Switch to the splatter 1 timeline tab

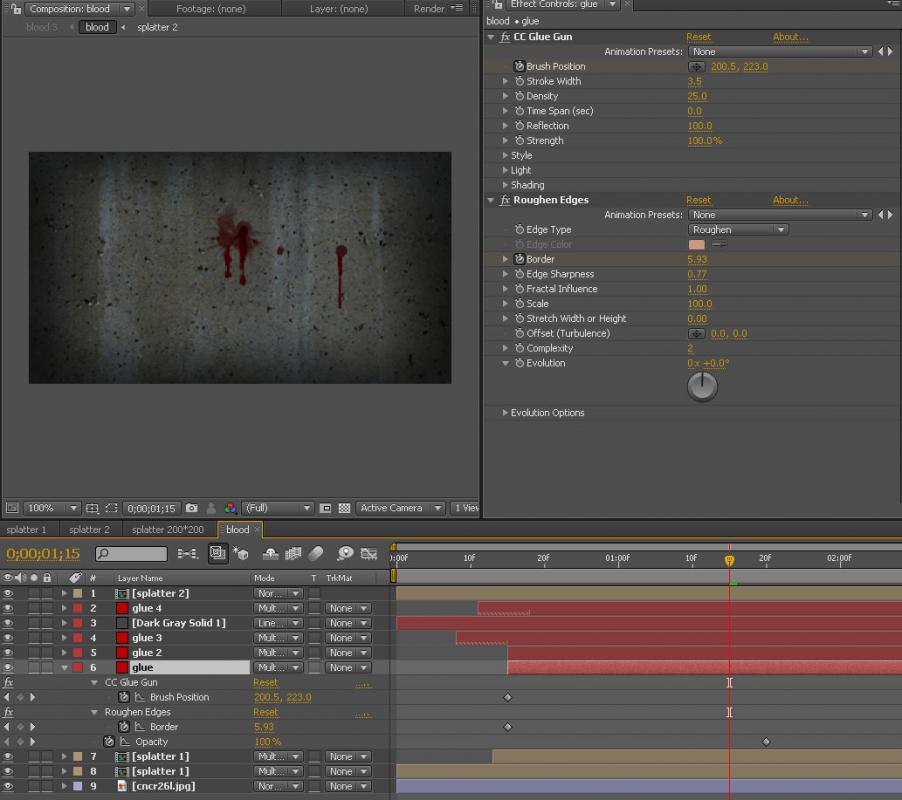click(26, 530)
